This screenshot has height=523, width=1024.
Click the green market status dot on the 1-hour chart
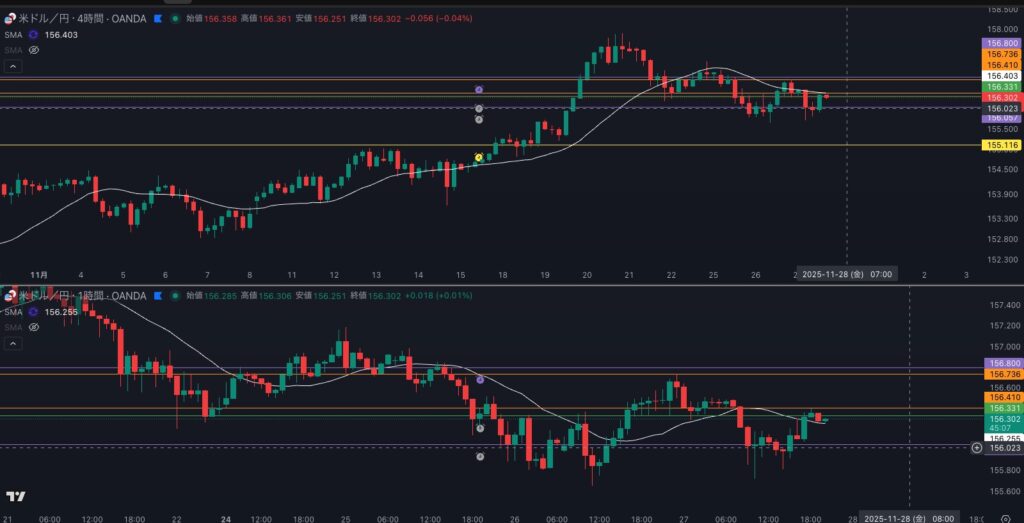(x=176, y=296)
